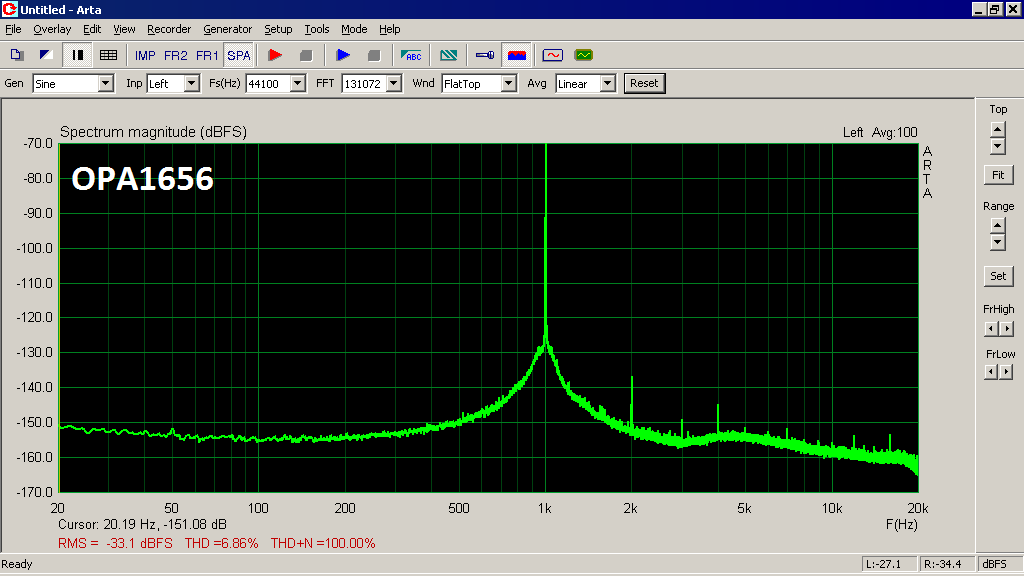Open the Wnd window type dropdown
This screenshot has height=576, width=1024.
[509, 84]
